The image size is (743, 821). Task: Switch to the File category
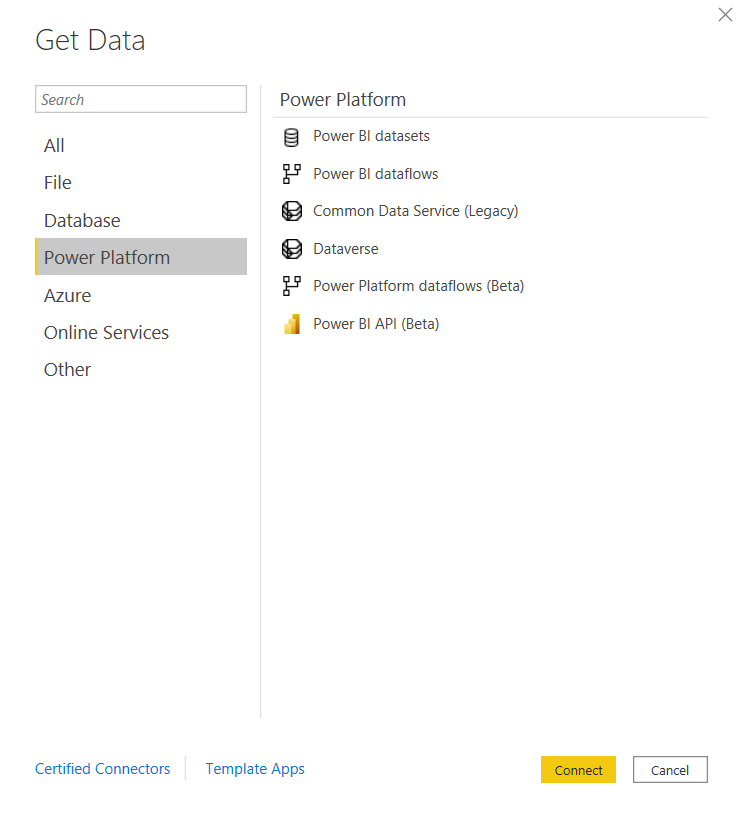click(57, 183)
